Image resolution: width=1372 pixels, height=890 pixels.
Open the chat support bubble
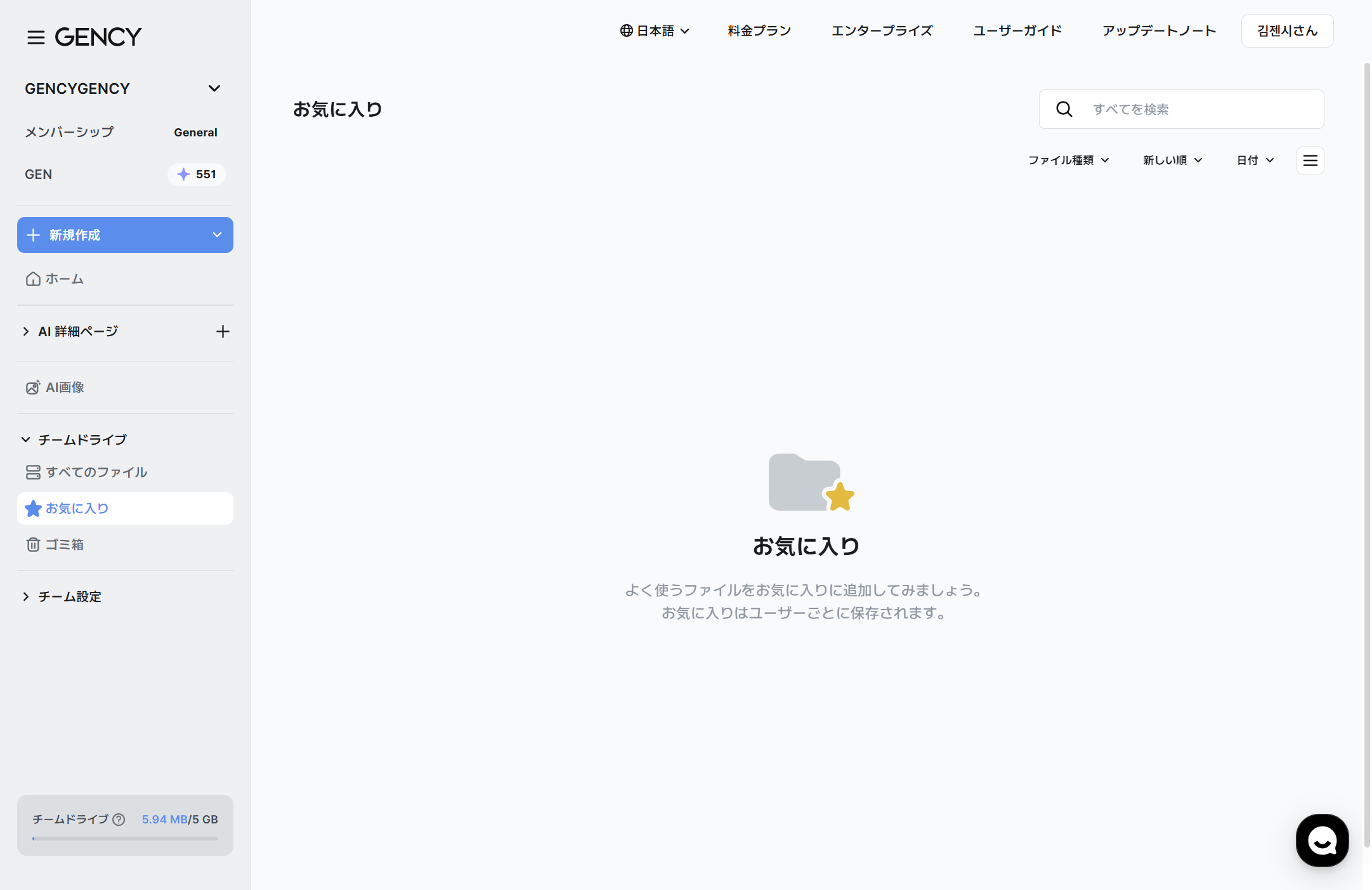[1323, 841]
